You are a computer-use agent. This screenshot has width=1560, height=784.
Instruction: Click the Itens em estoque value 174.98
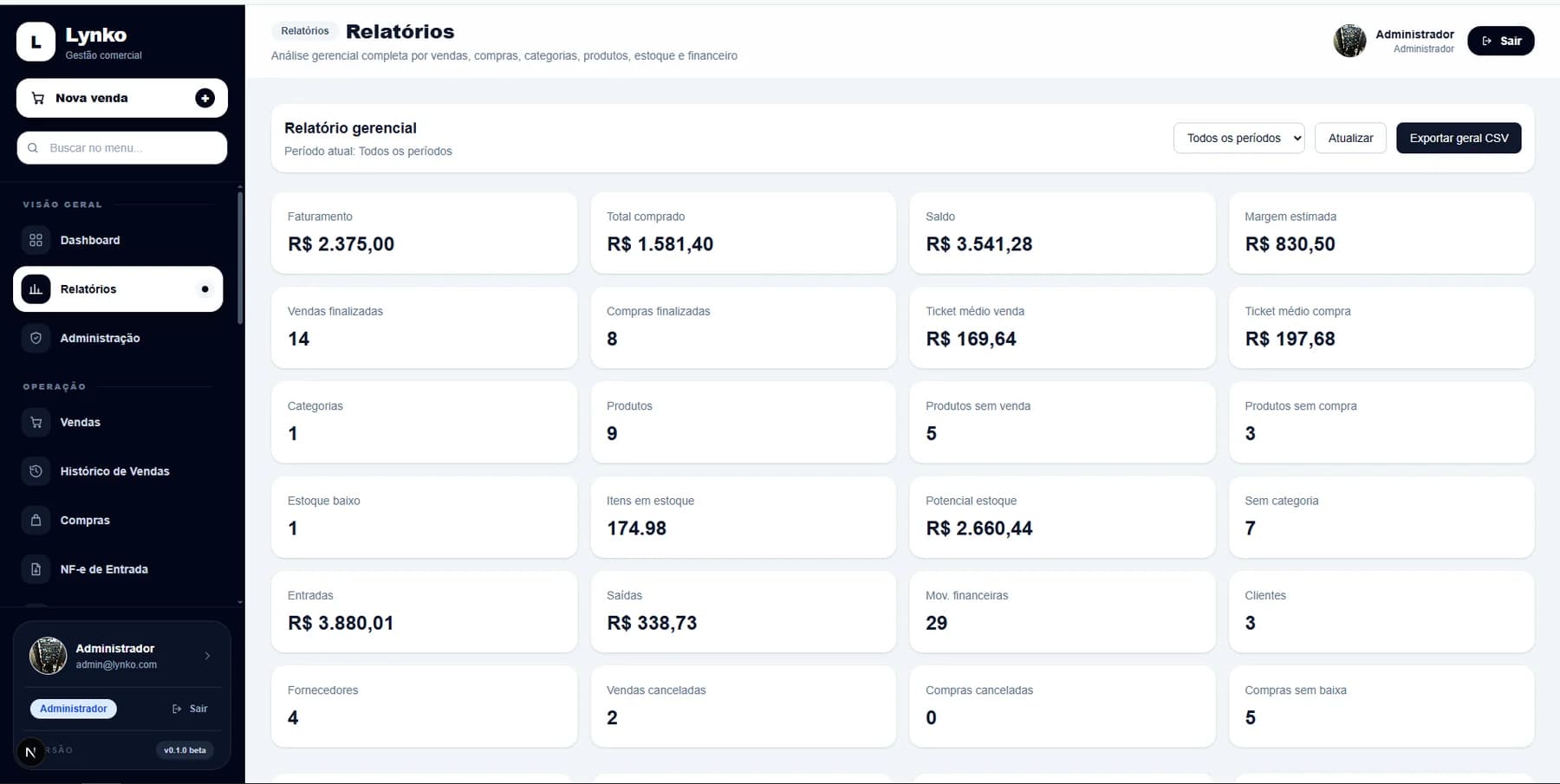636,528
